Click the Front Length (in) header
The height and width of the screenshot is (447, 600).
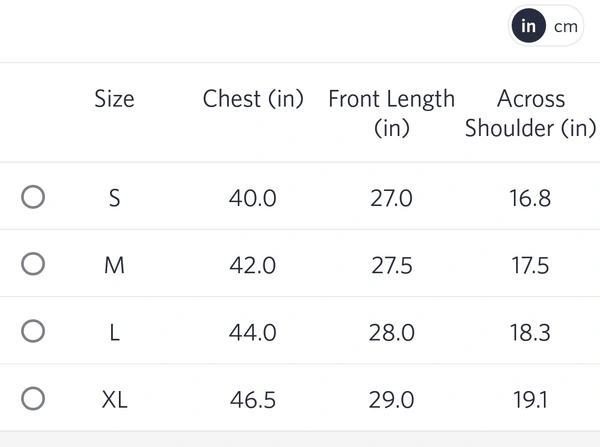coord(391,113)
